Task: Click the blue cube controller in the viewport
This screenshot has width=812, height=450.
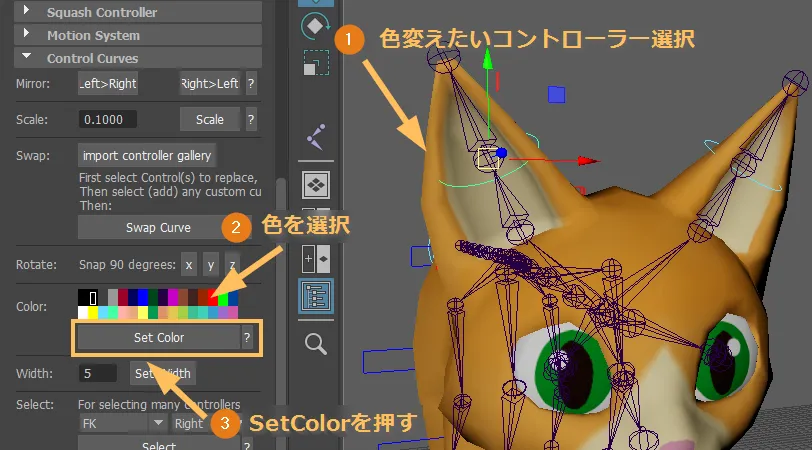Action: [557, 94]
